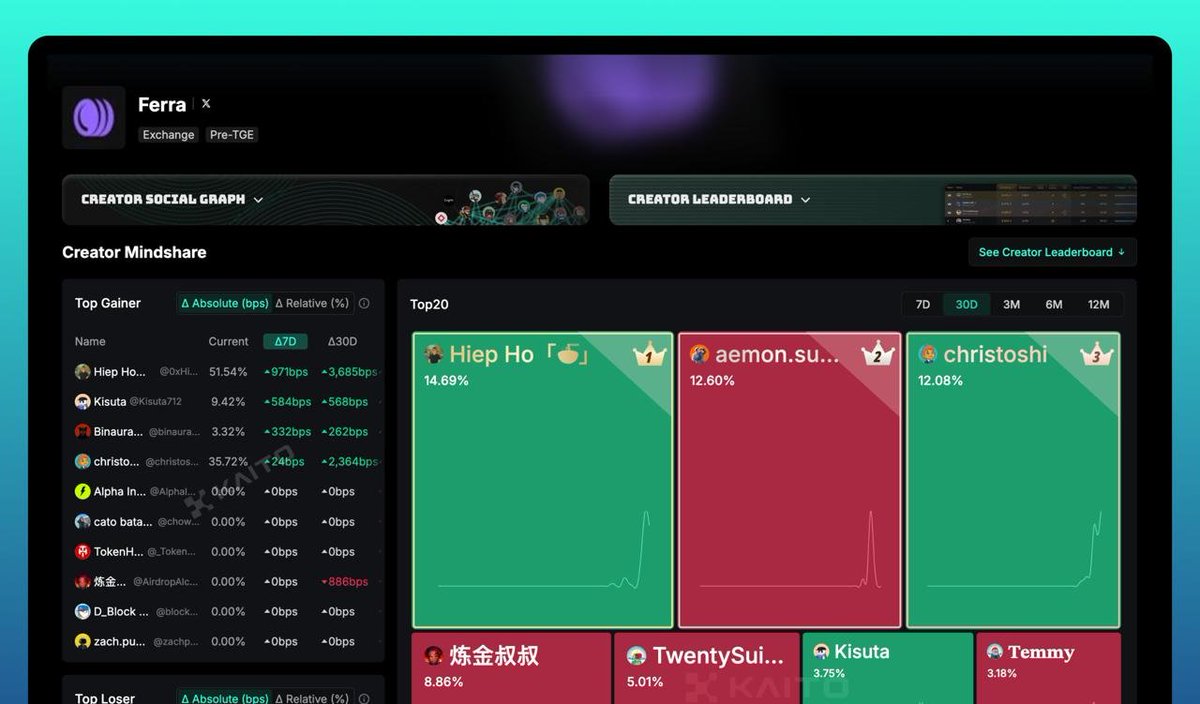The height and width of the screenshot is (704, 1200).
Task: Click the info icon beside Top Gainer toggles
Action: pyautogui.click(x=364, y=304)
